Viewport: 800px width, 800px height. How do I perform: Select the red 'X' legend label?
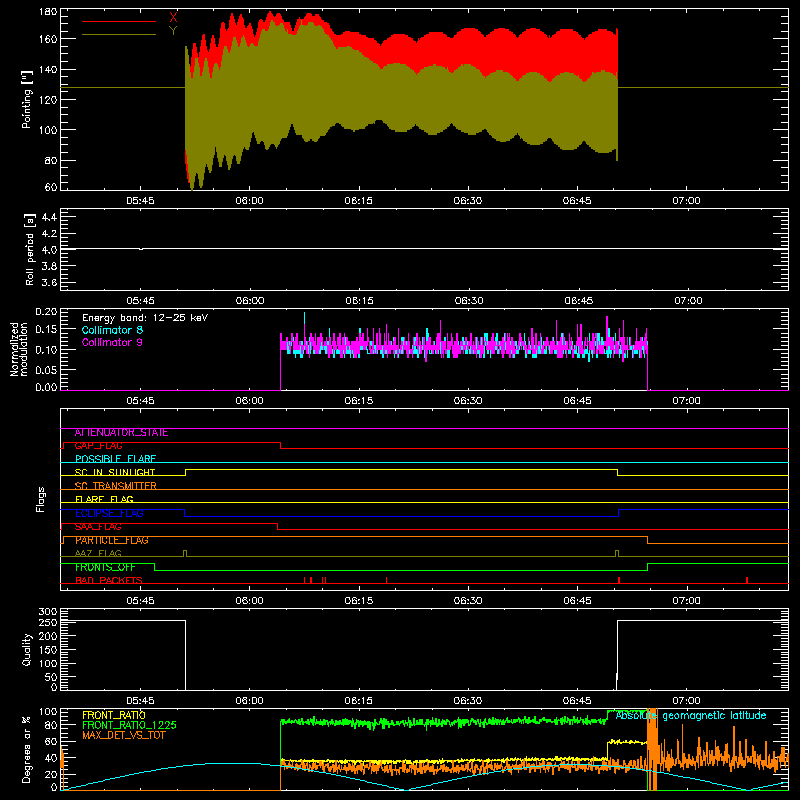coord(173,18)
